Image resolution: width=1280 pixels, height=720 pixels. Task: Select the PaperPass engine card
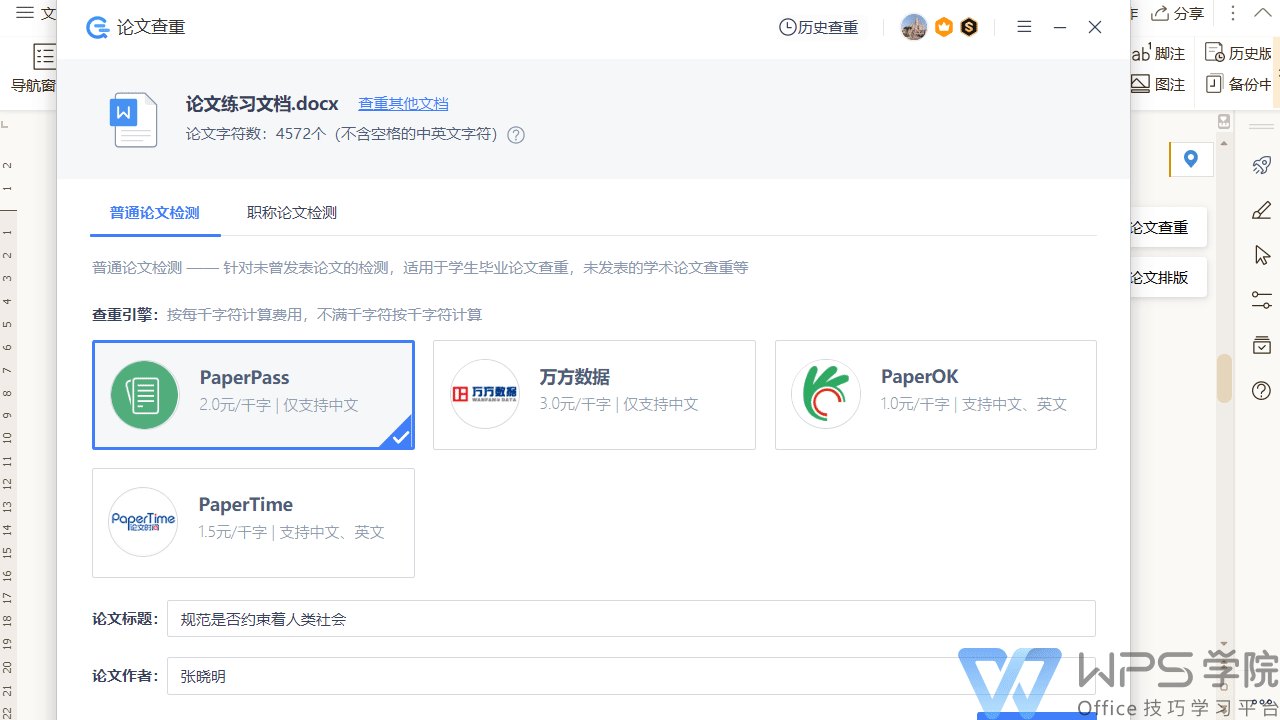click(253, 395)
